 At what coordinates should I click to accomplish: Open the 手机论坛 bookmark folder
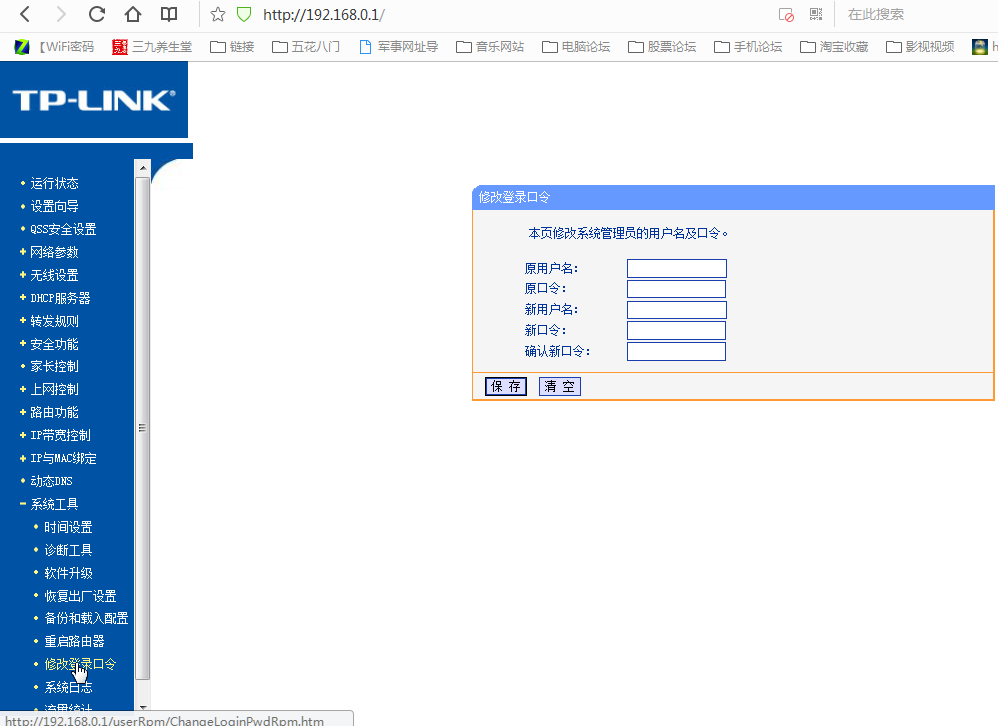pyautogui.click(x=748, y=46)
